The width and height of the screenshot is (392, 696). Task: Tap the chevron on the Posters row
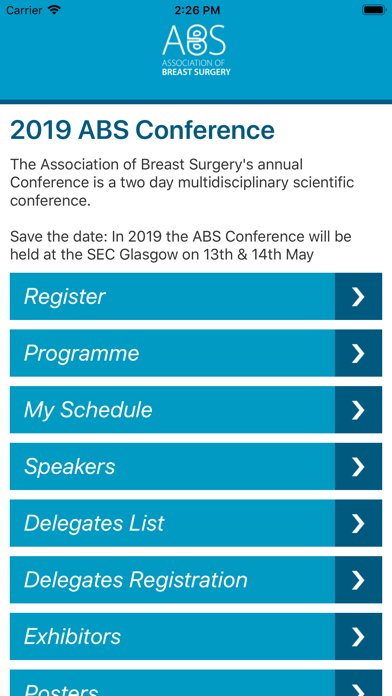tap(358, 683)
